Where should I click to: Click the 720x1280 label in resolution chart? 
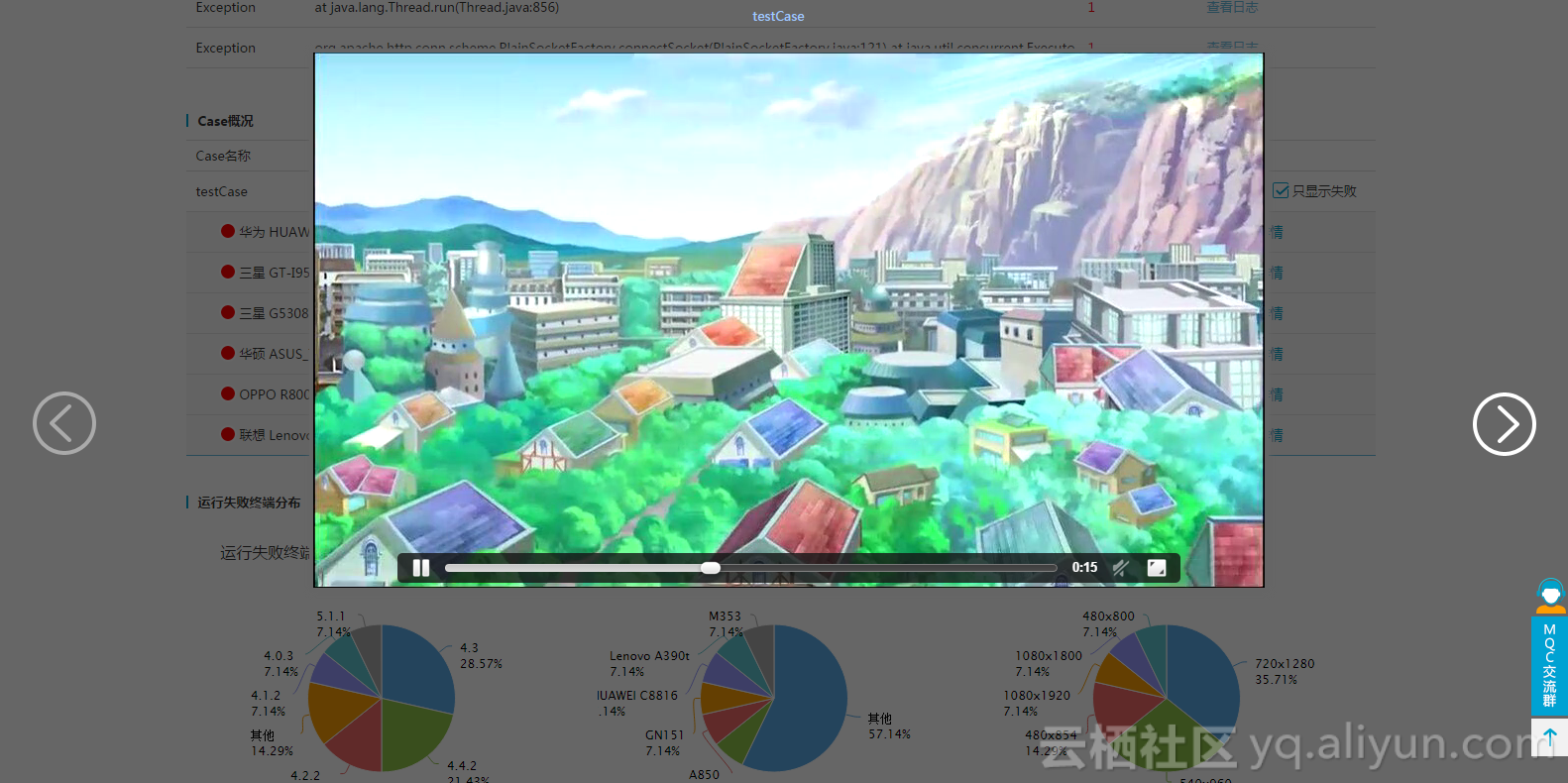point(1285,671)
